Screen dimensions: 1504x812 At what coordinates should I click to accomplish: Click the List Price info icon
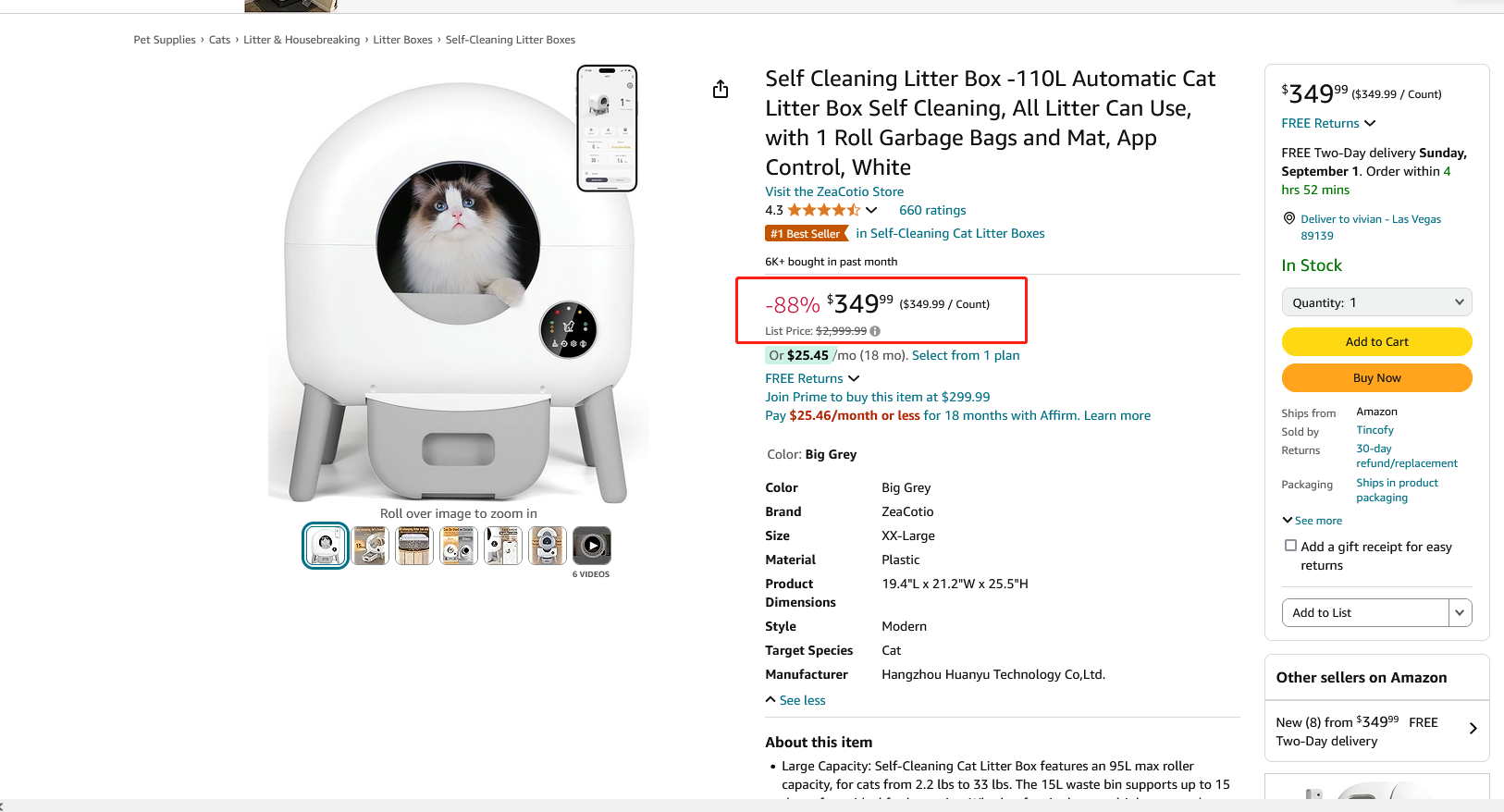875,331
